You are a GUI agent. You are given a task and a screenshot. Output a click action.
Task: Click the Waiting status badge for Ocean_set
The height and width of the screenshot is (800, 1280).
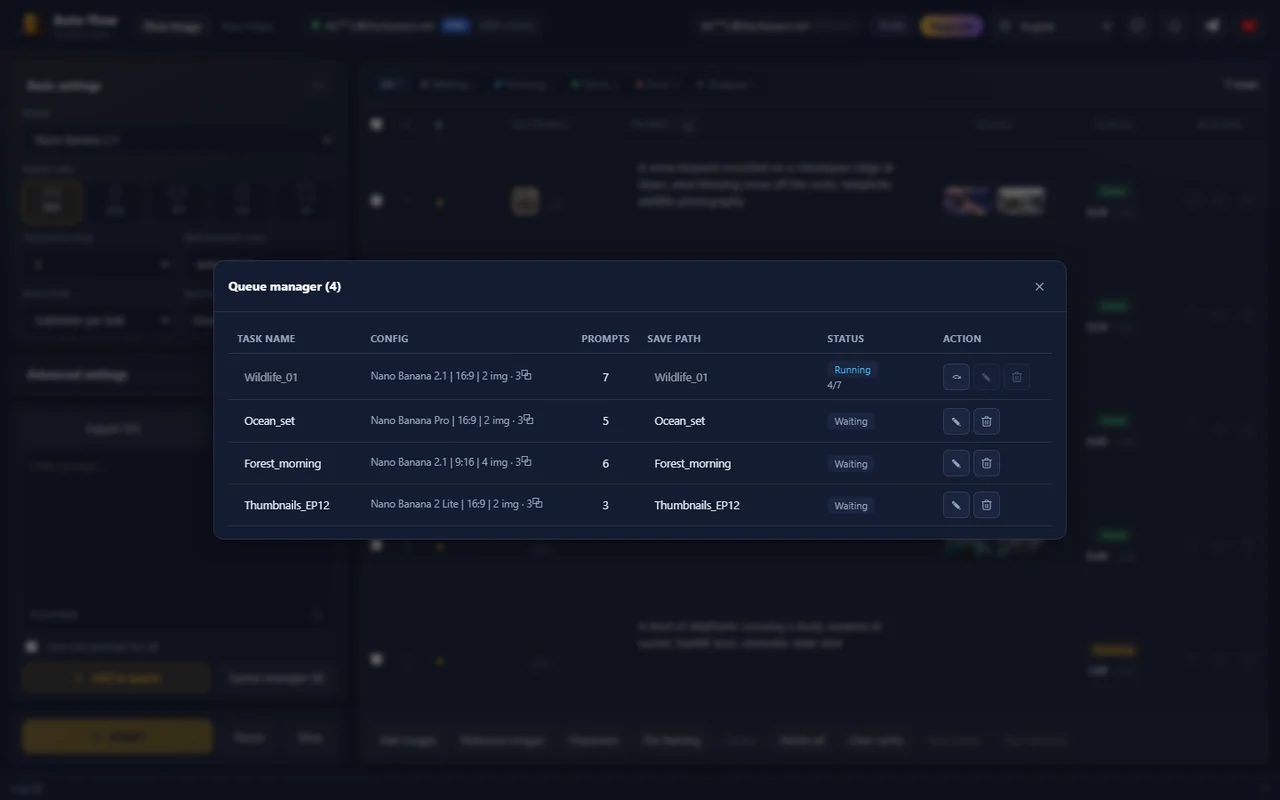pyautogui.click(x=851, y=421)
